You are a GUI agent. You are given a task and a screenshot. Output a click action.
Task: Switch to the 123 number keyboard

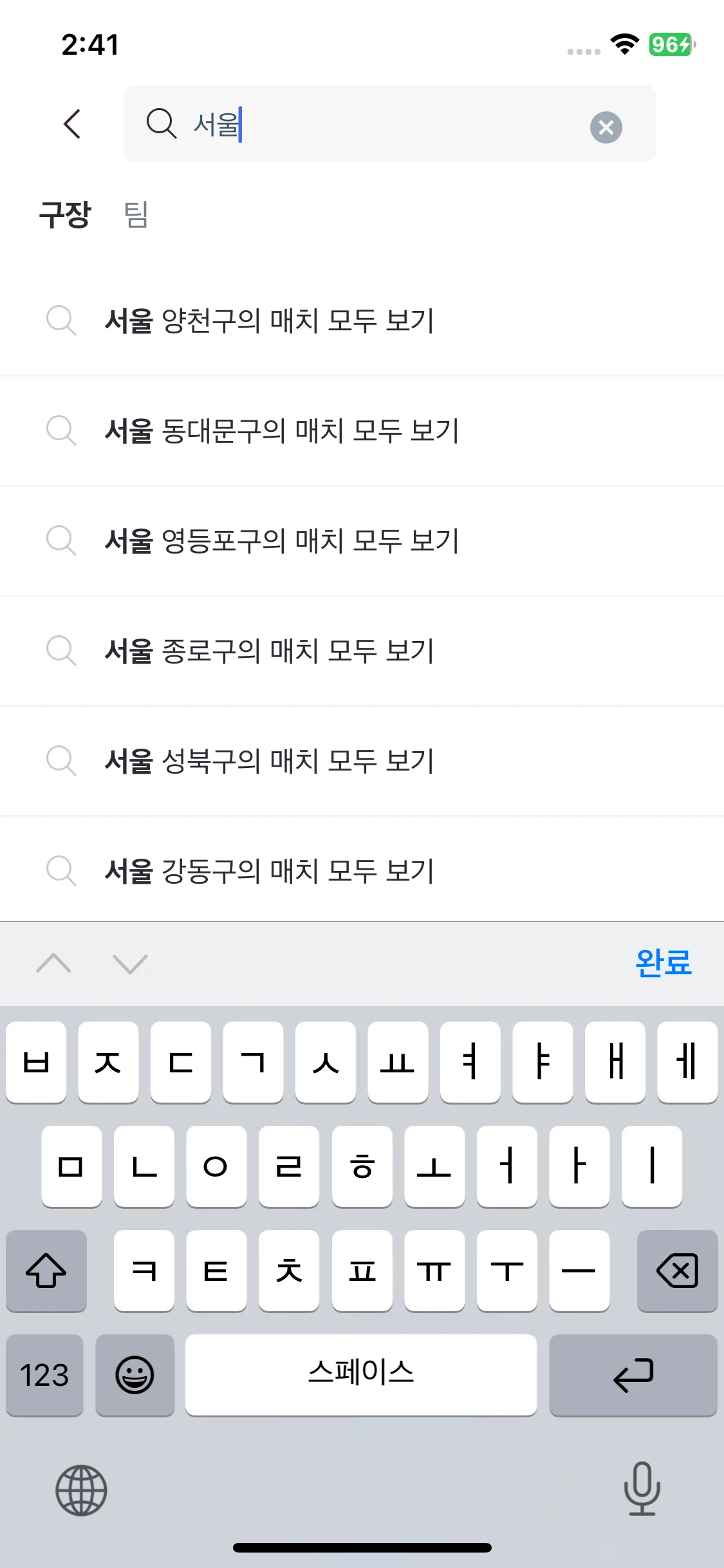(44, 1375)
